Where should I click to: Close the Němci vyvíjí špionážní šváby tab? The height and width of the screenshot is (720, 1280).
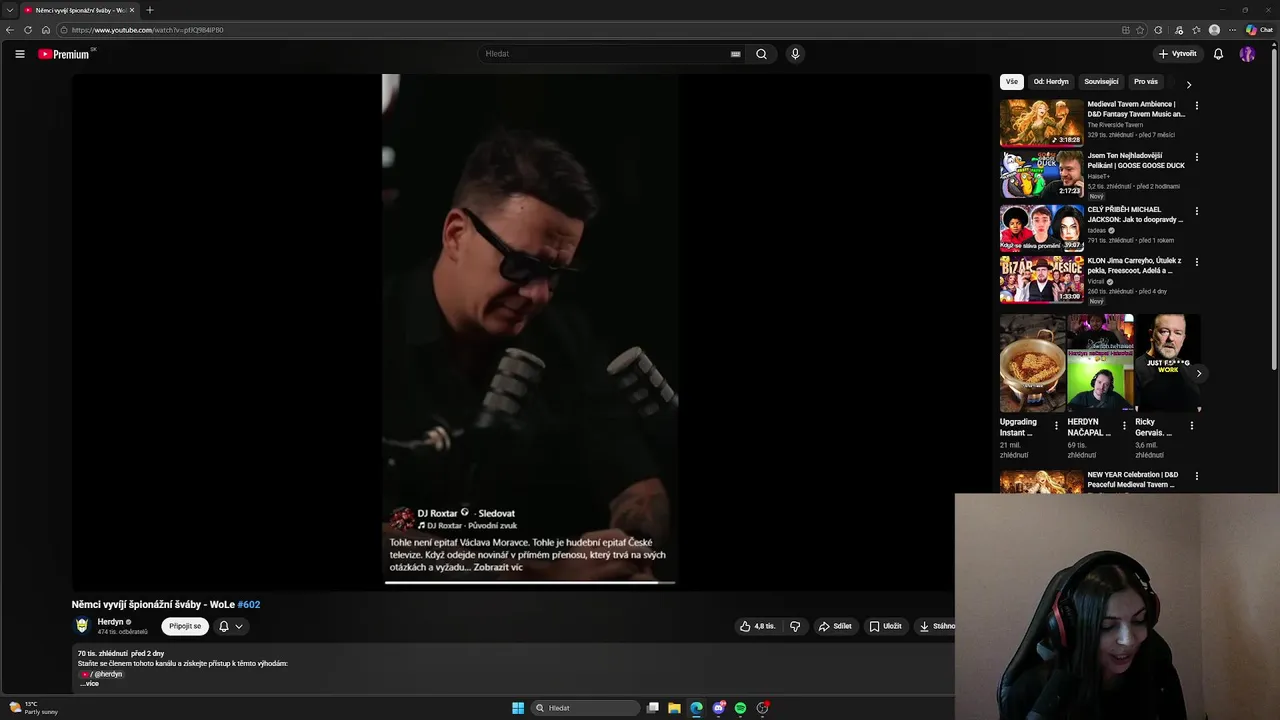[132, 10]
